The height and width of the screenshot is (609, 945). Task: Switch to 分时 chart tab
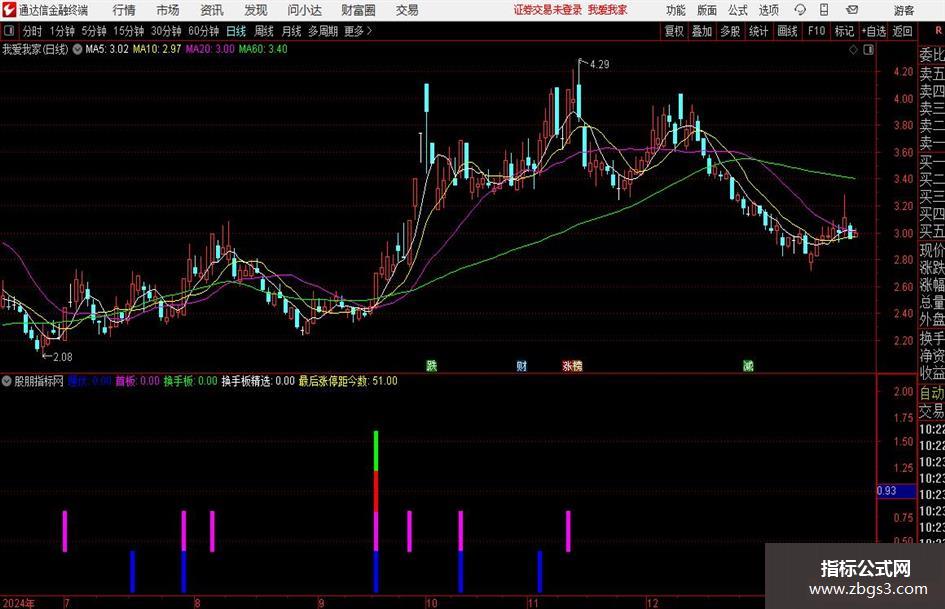click(x=33, y=31)
